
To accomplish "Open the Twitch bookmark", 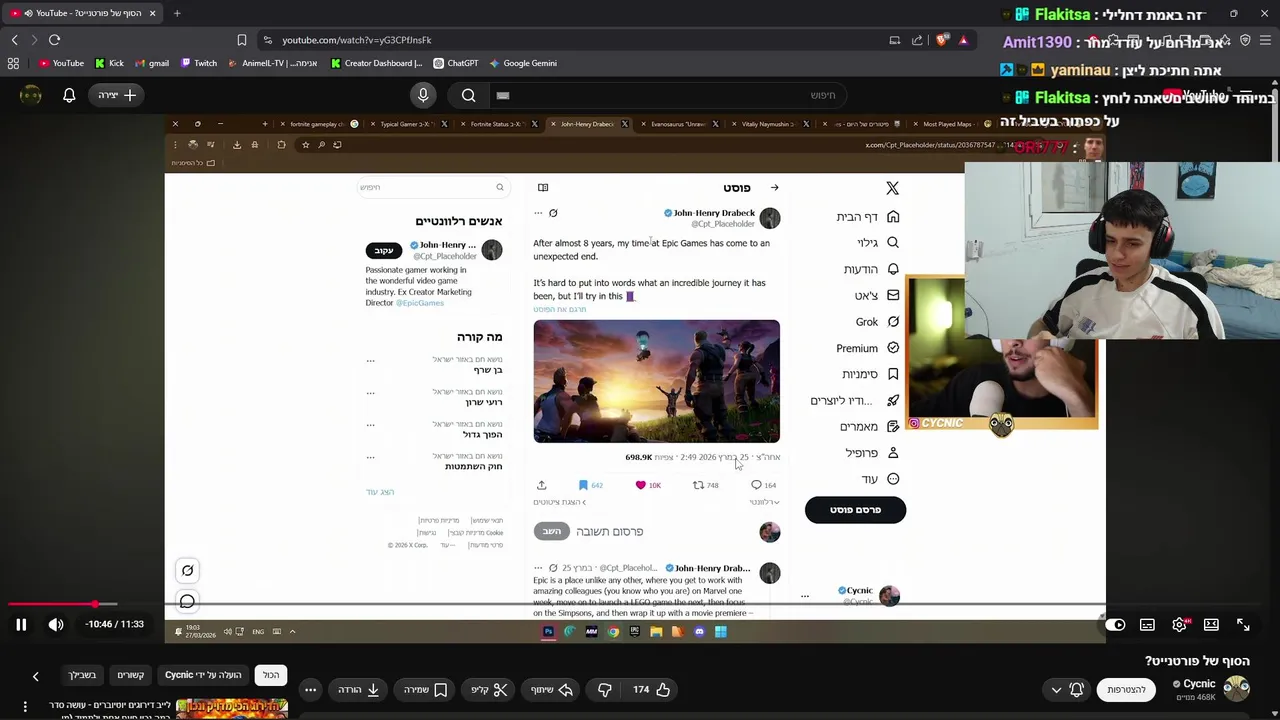I will 198,63.
